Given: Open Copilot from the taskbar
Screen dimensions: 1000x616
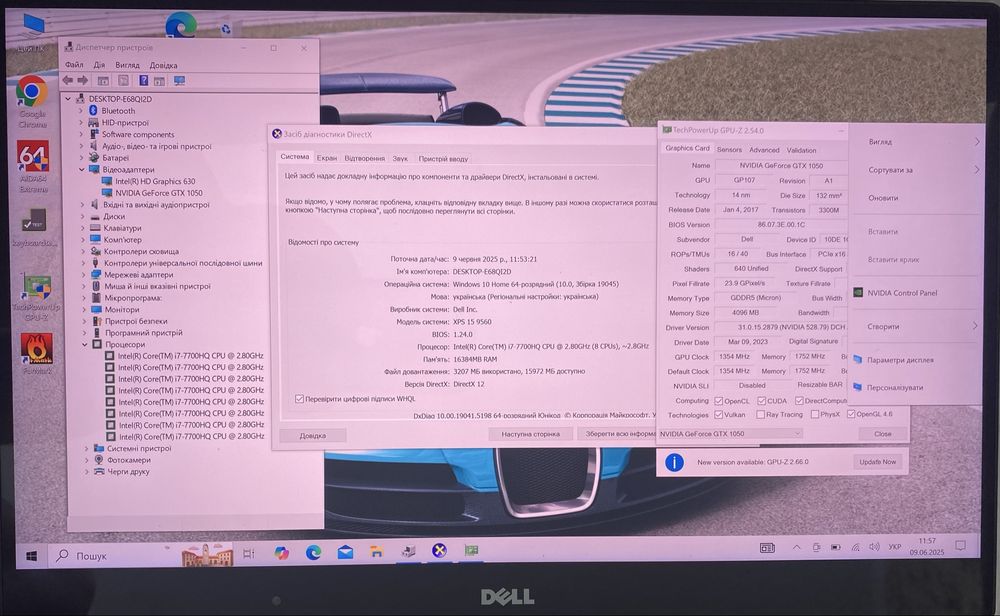Looking at the screenshot, I should (281, 553).
